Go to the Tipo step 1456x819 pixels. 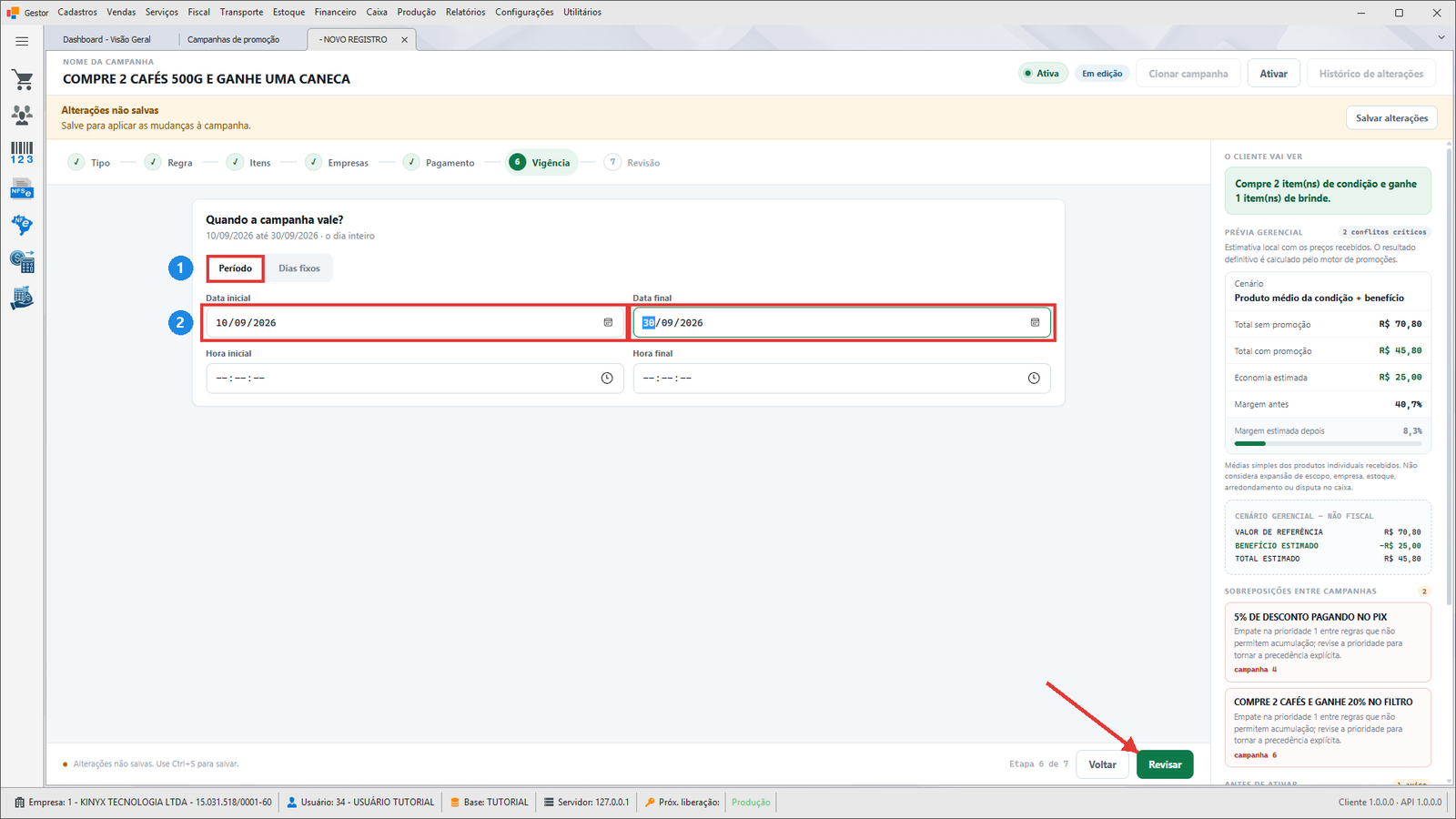pos(89,163)
